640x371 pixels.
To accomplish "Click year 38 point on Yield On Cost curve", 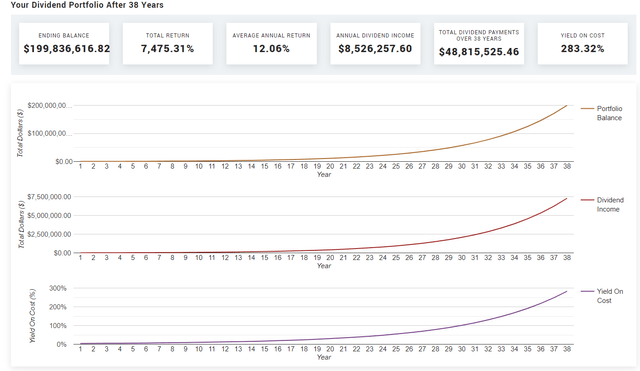I will 567,291.
